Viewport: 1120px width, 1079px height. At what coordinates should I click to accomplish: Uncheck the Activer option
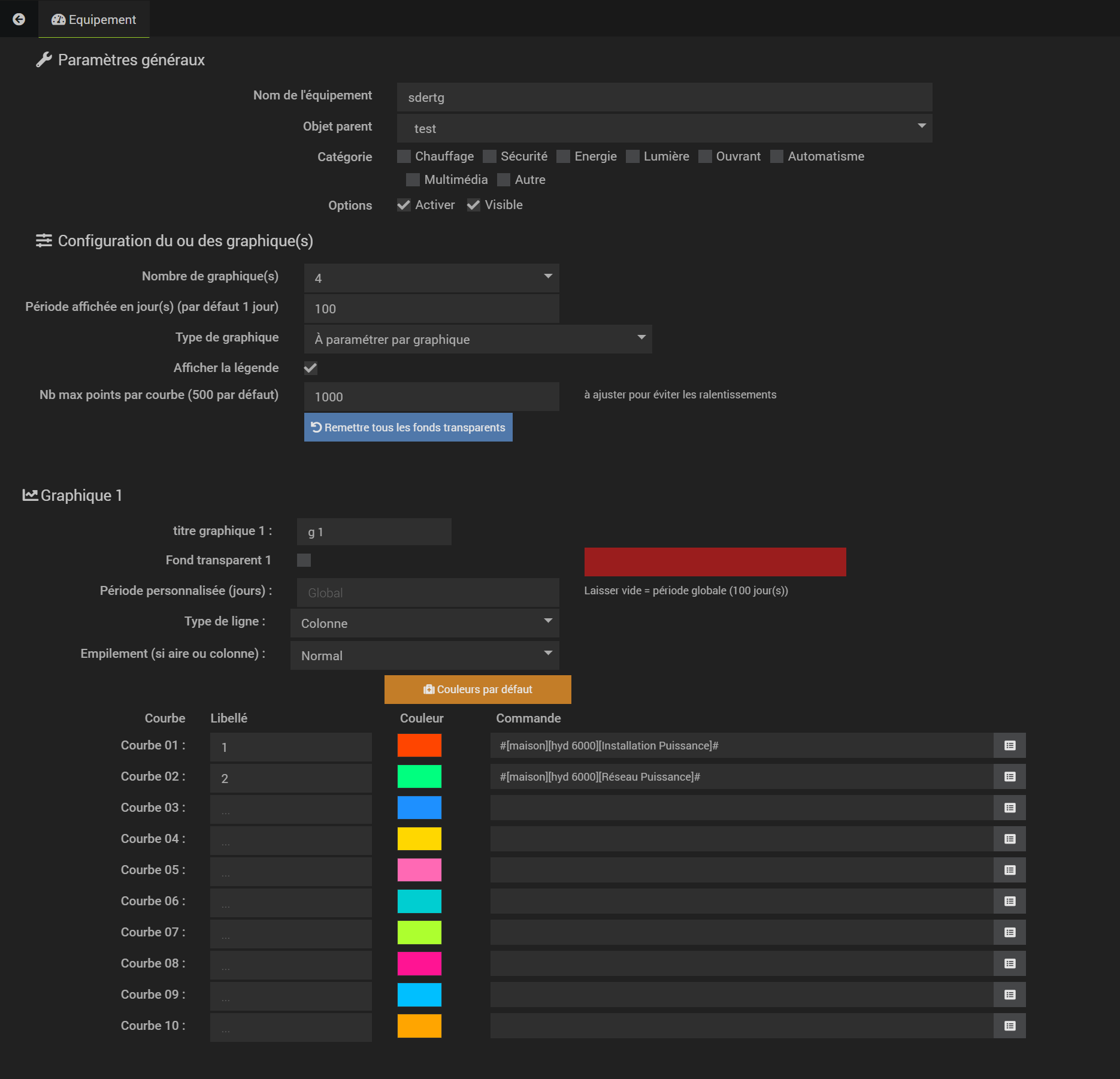point(404,205)
